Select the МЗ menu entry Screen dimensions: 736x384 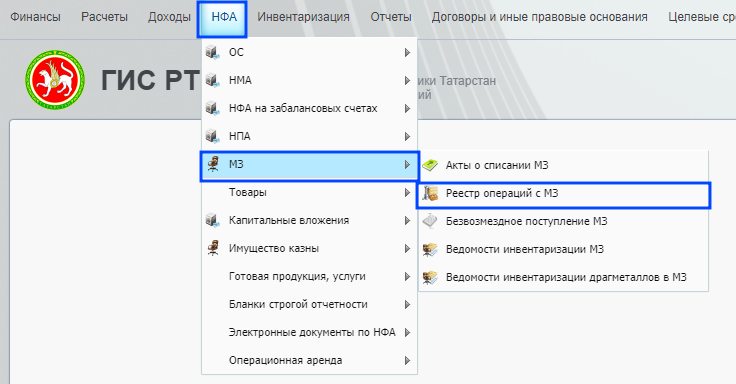click(309, 166)
